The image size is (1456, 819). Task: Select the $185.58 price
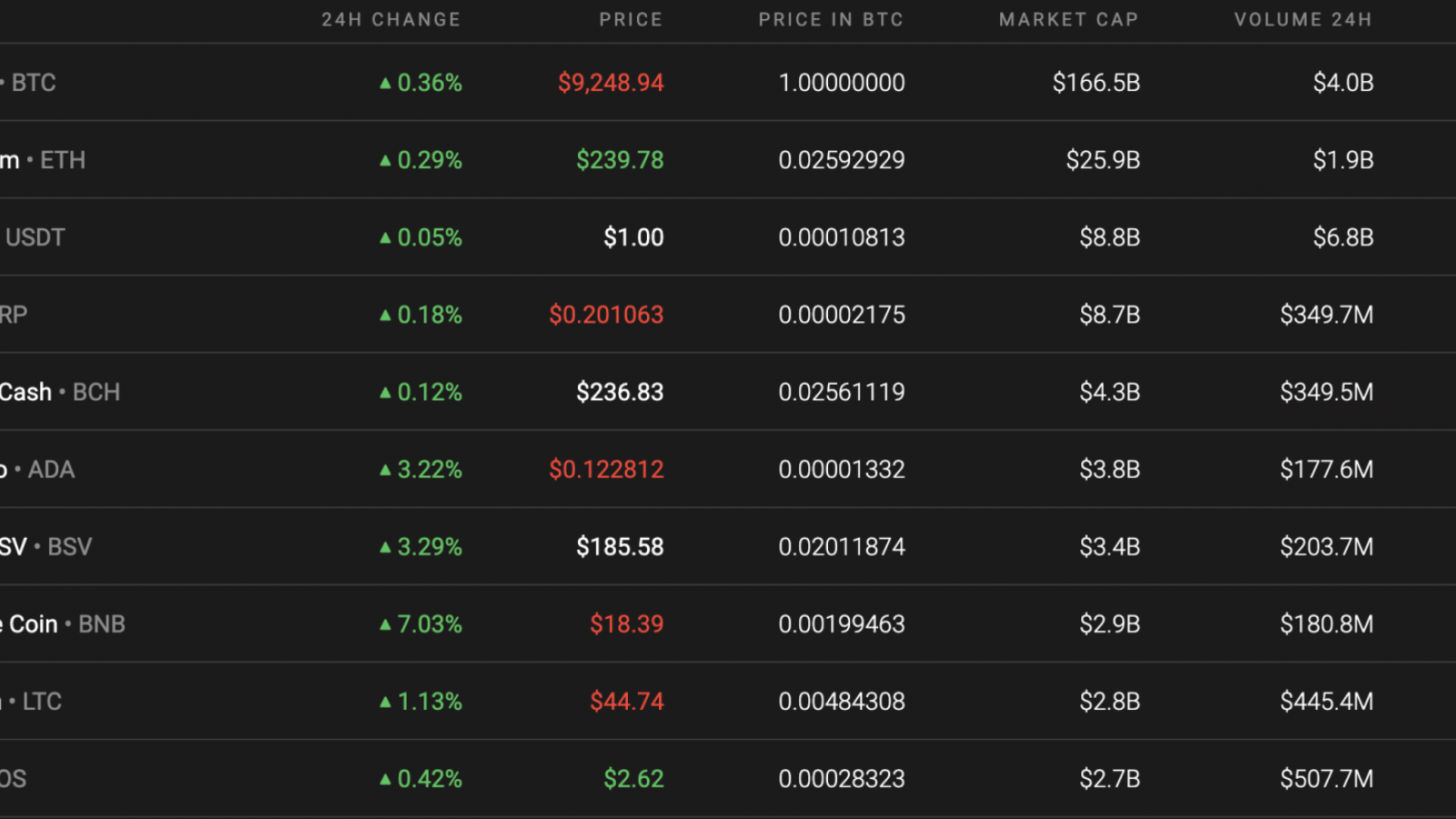pos(620,547)
